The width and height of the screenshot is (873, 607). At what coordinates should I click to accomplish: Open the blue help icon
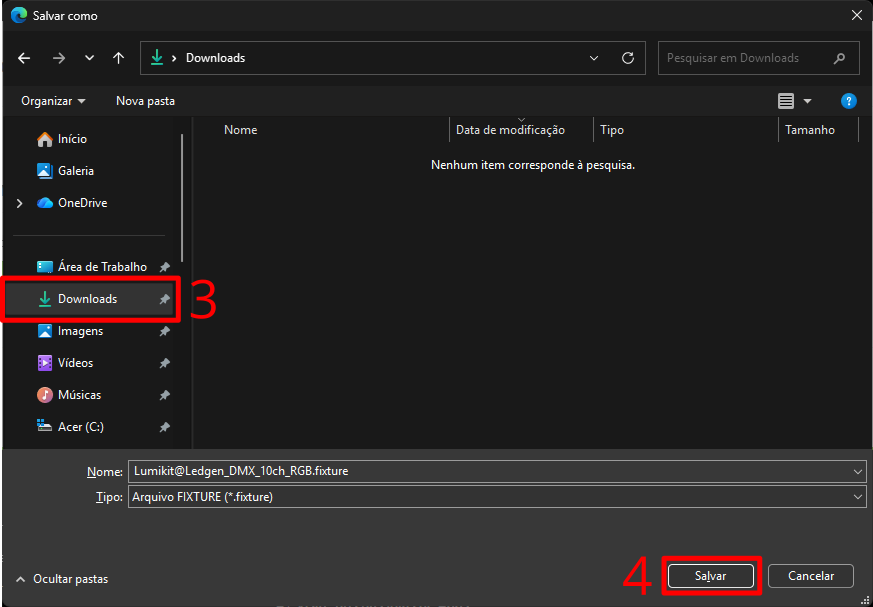click(848, 101)
